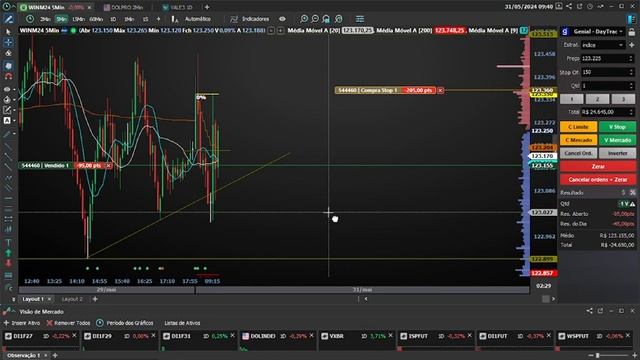The width and height of the screenshot is (640, 360).
Task: Open the chart settings sliders icon
Action: point(360,19)
